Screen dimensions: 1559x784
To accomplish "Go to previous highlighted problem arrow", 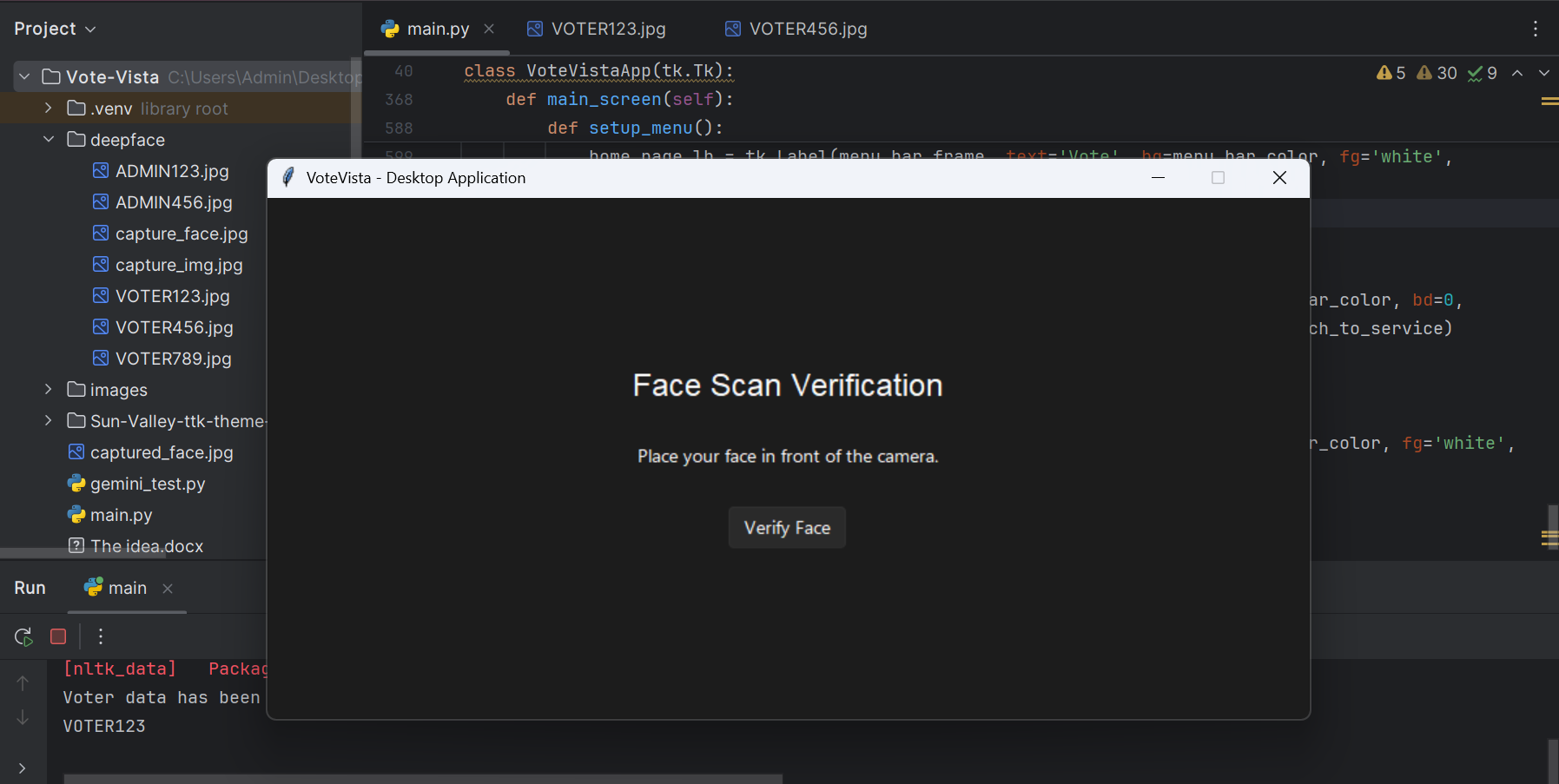I will click(1517, 73).
